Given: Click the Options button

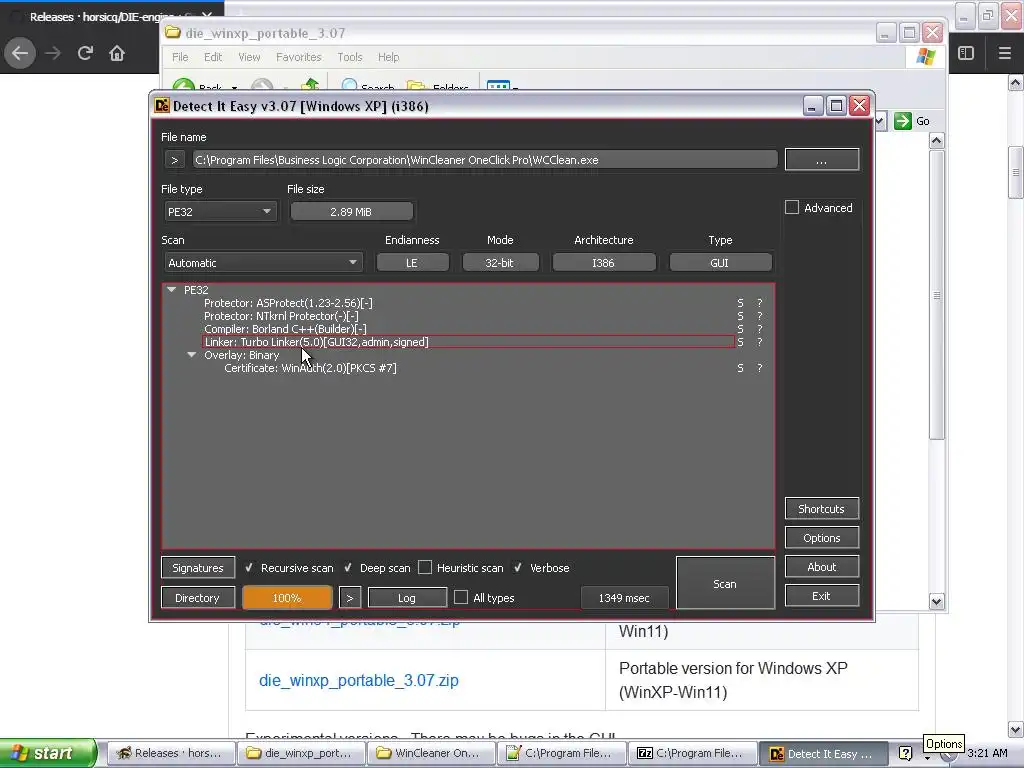Looking at the screenshot, I should [822, 537].
